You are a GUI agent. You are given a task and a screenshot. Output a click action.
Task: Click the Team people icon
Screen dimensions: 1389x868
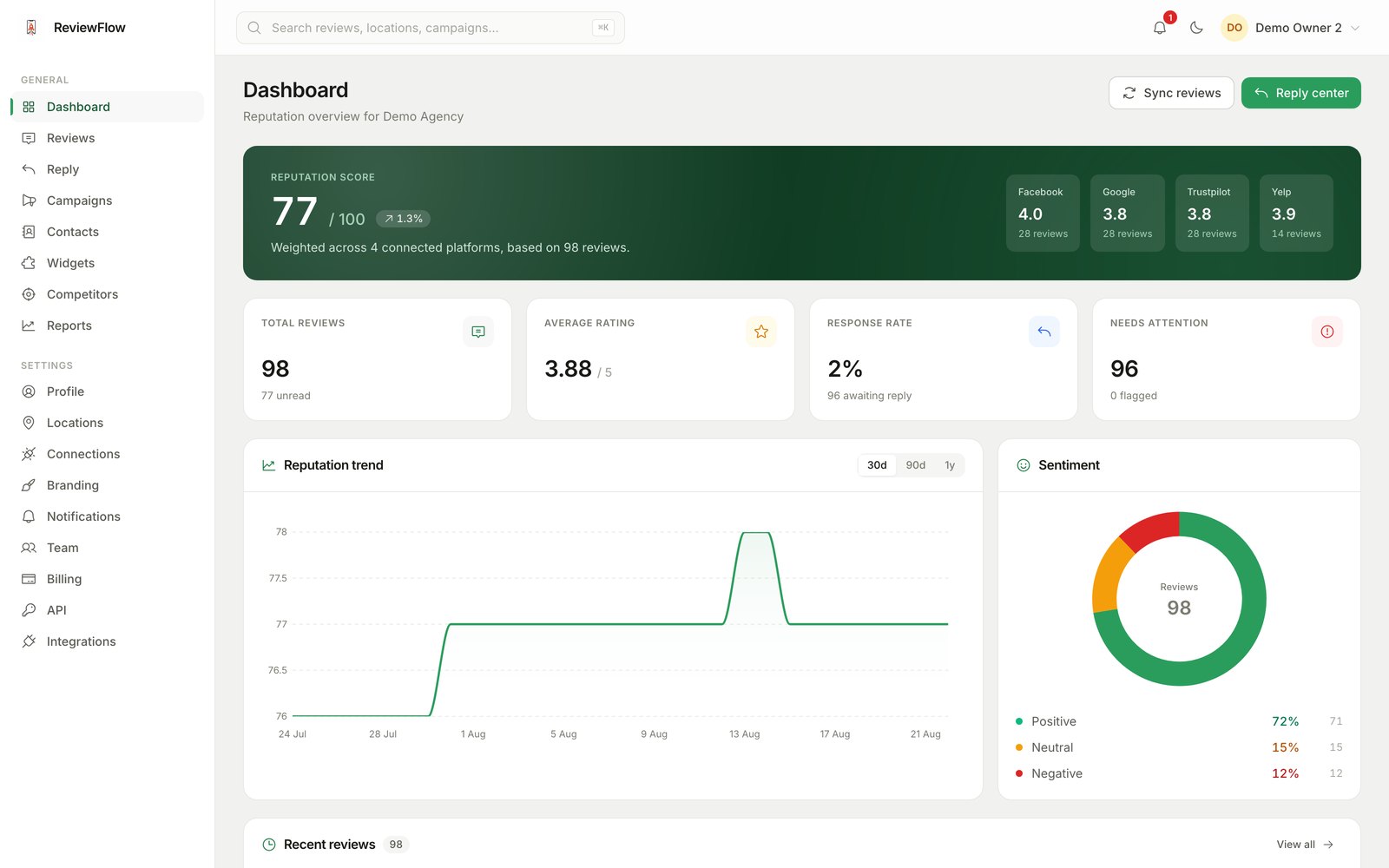tap(29, 548)
